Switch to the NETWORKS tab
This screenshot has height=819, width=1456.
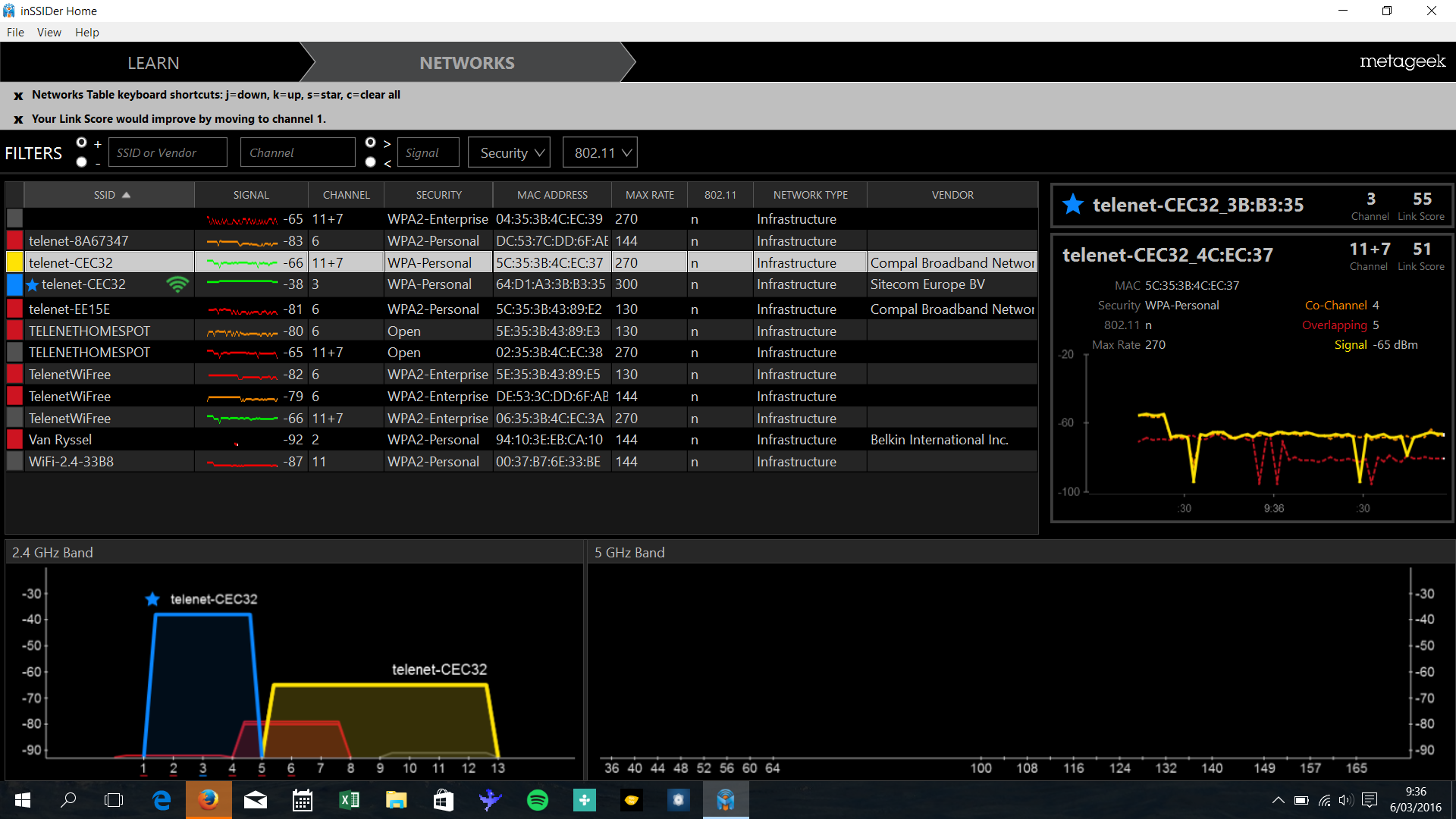click(467, 63)
